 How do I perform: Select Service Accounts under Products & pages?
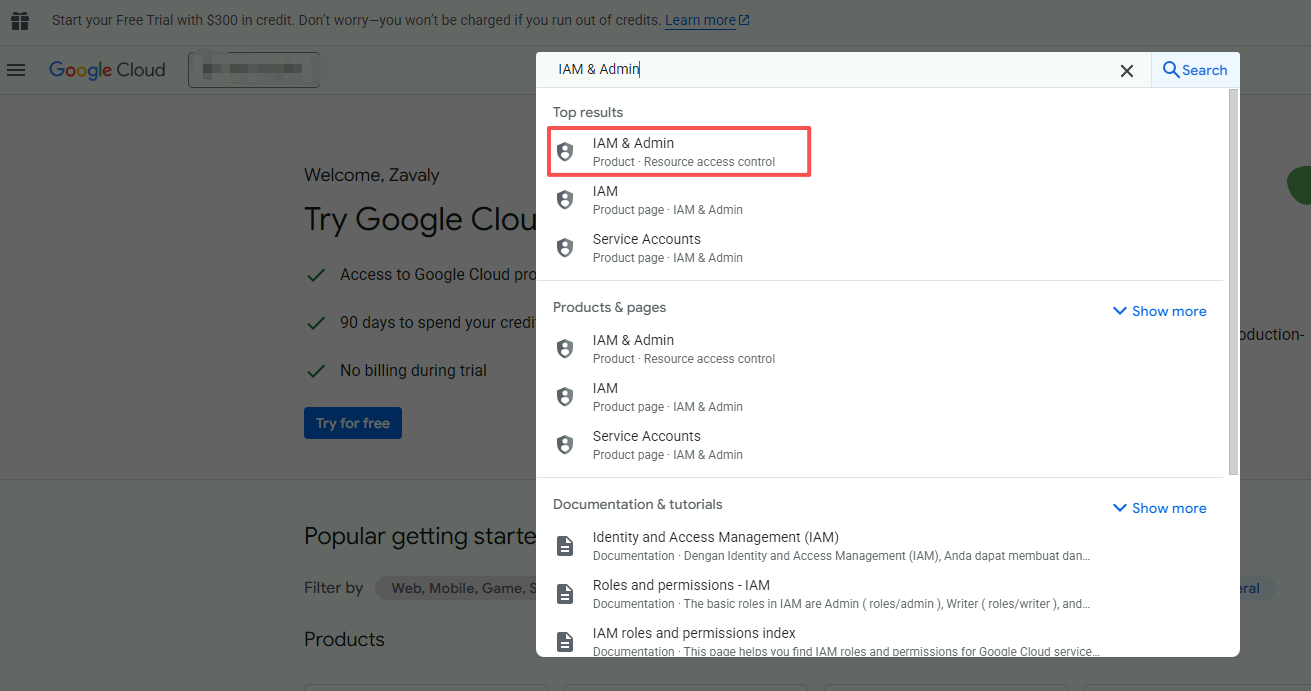[x=879, y=445]
